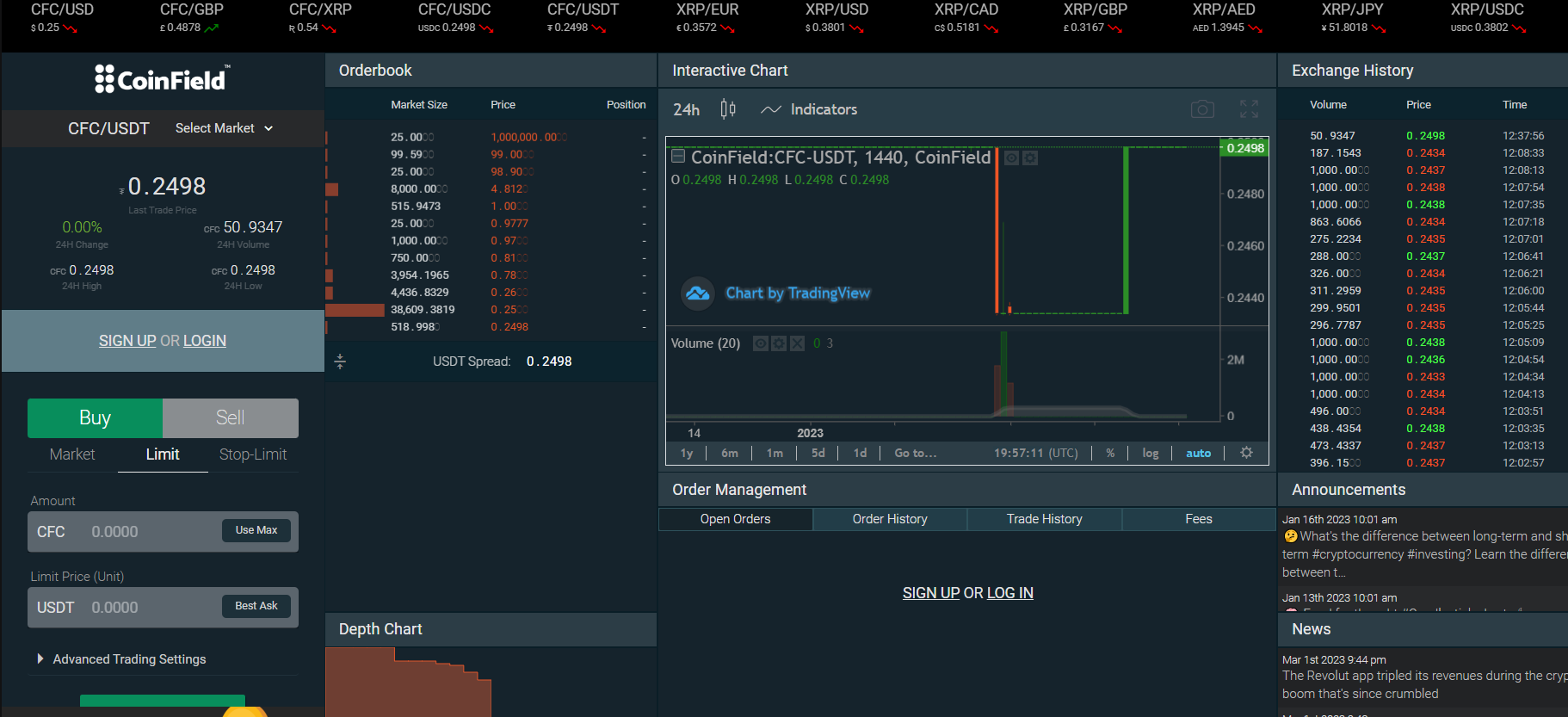Take a chart snapshot with the camera icon
This screenshot has height=717, width=1568.
pyautogui.click(x=1202, y=109)
